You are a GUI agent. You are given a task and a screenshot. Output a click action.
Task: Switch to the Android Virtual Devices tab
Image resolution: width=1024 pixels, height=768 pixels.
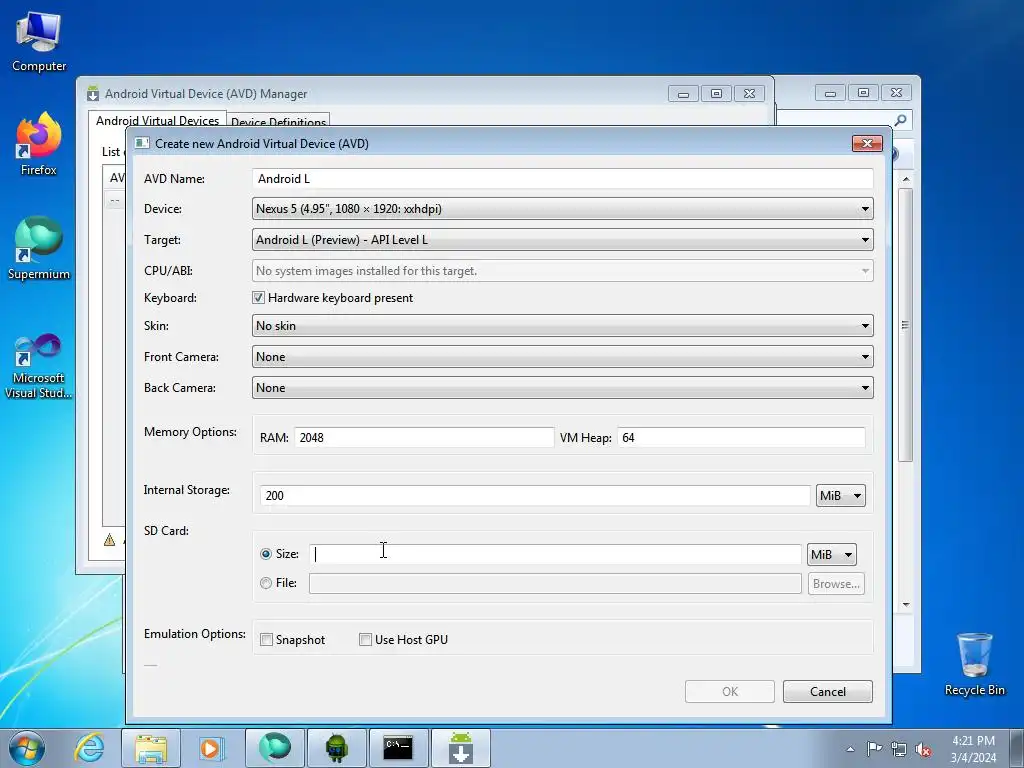click(x=157, y=121)
